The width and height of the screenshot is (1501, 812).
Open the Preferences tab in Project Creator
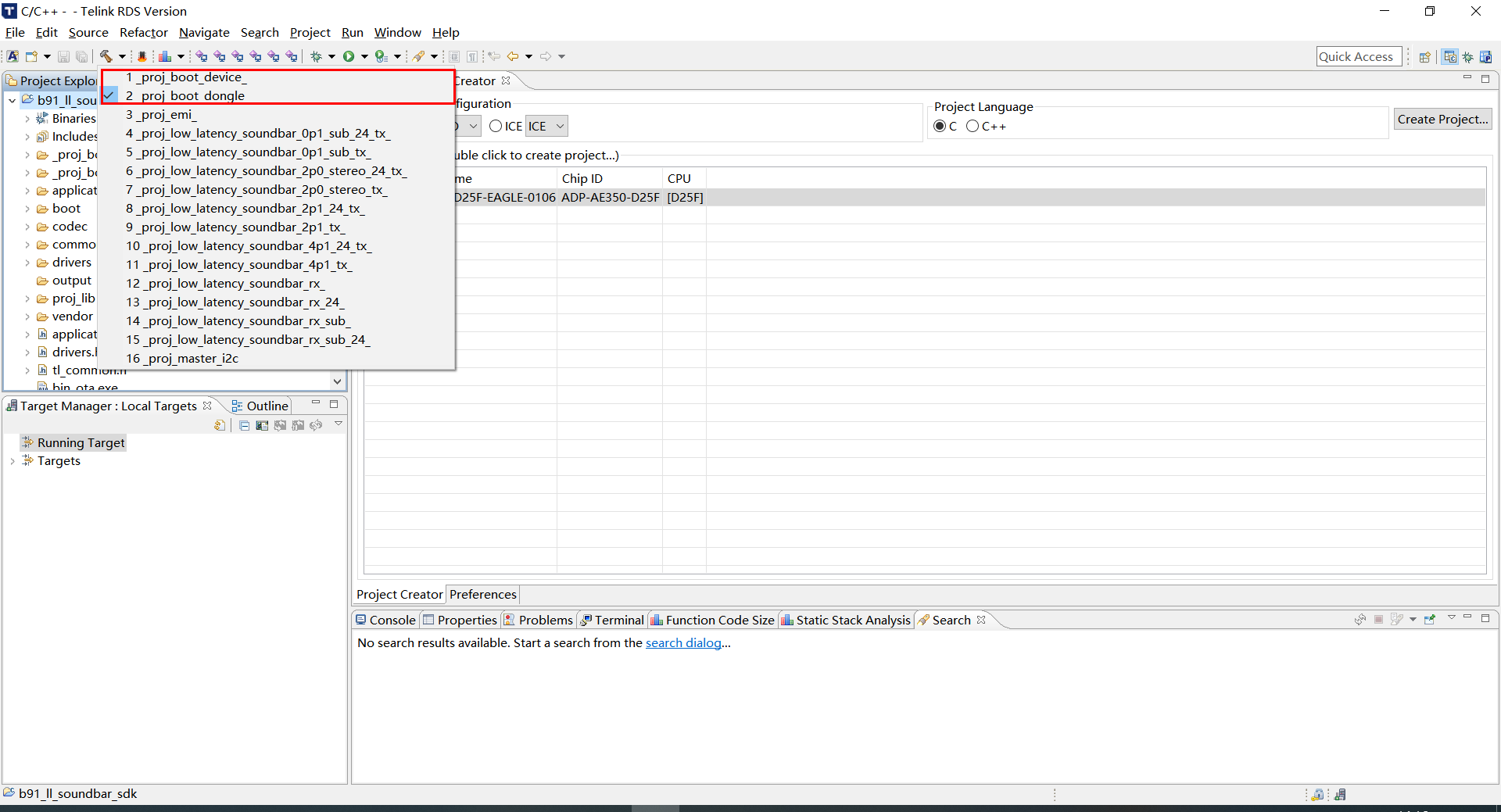click(482, 594)
